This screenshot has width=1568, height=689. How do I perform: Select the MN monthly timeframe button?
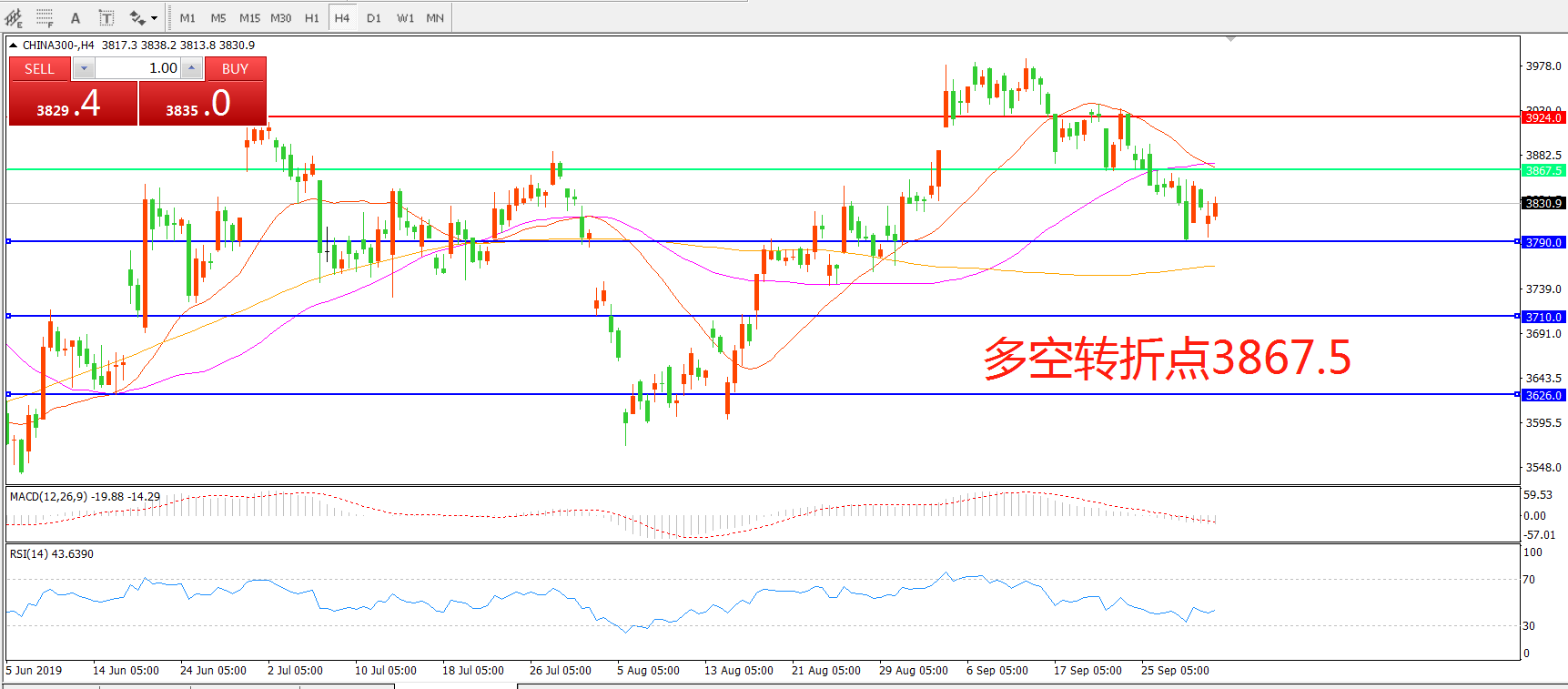[435, 17]
